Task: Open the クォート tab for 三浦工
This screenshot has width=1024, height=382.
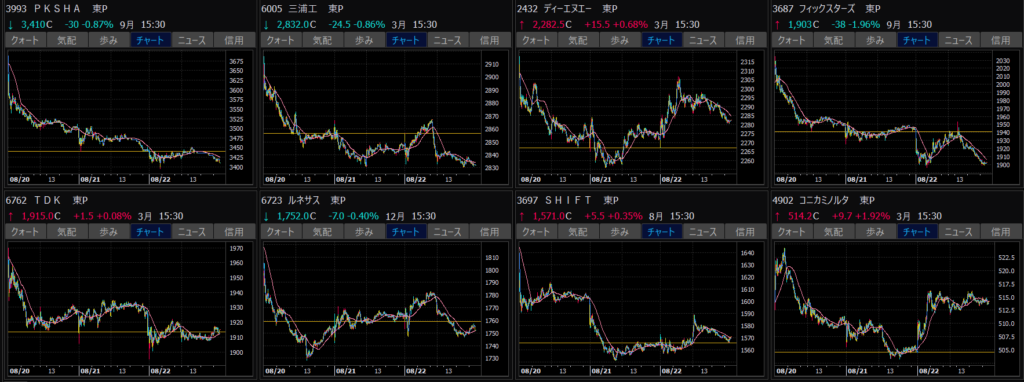Action: point(281,40)
